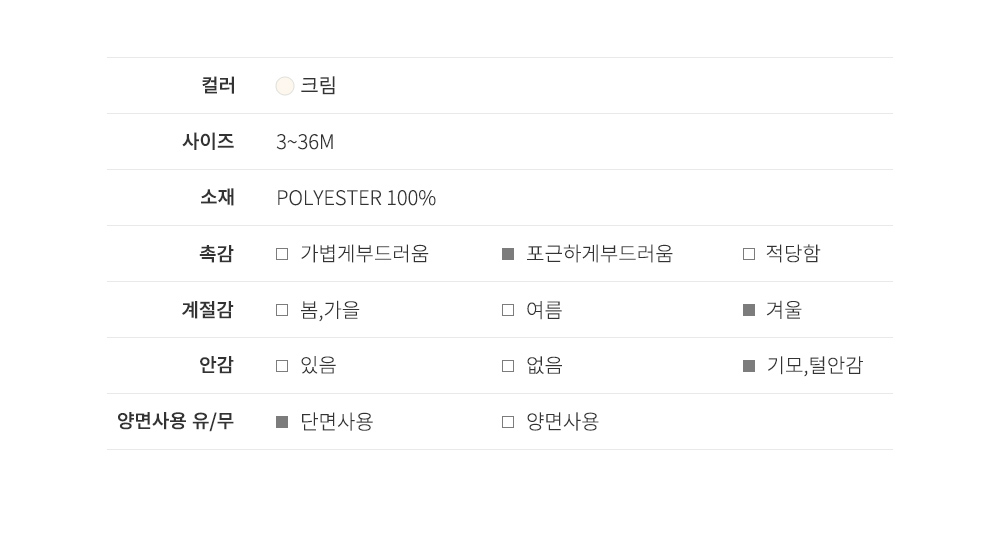The width and height of the screenshot is (1000, 536).
Task: Click the 양면사용 유/무 row label
Action: point(175,422)
